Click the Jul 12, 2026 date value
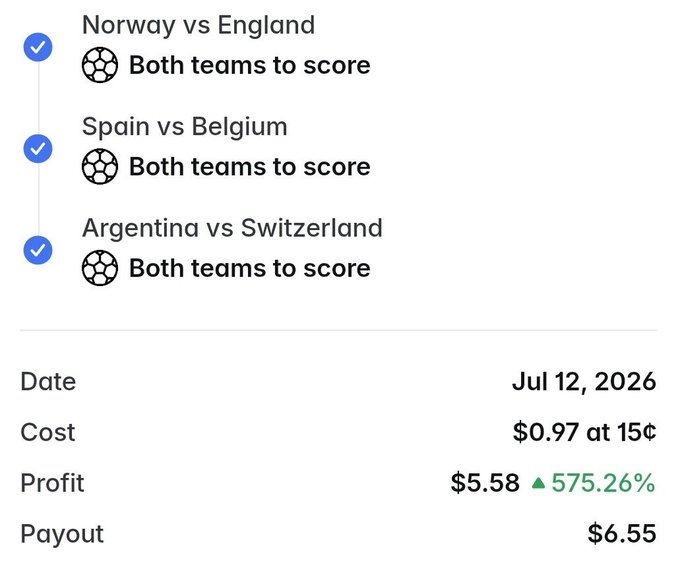680x565 pixels. 584,382
